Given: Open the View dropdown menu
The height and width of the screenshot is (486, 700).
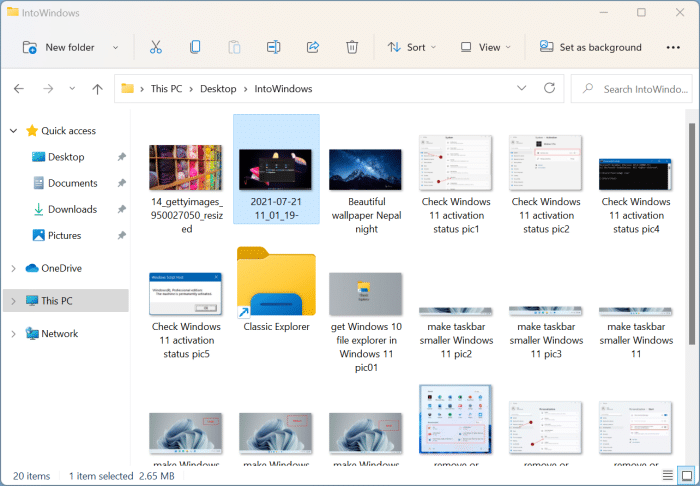Looking at the screenshot, I should pos(486,47).
